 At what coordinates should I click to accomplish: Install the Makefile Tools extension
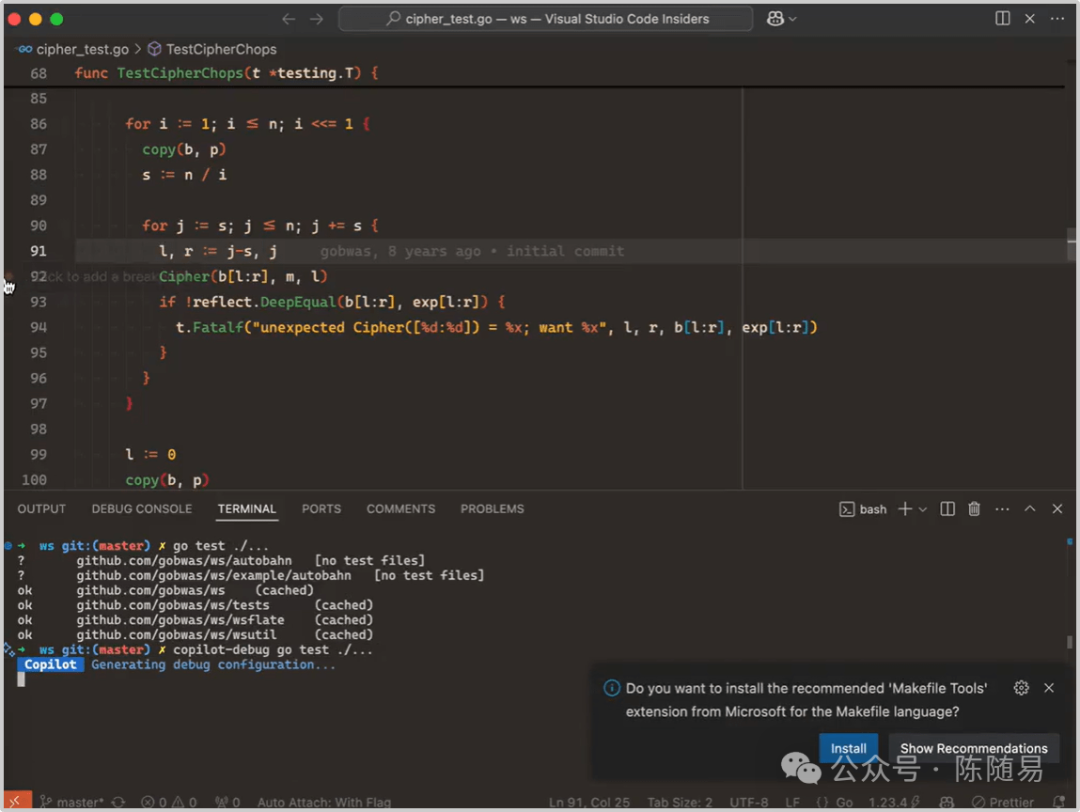849,749
